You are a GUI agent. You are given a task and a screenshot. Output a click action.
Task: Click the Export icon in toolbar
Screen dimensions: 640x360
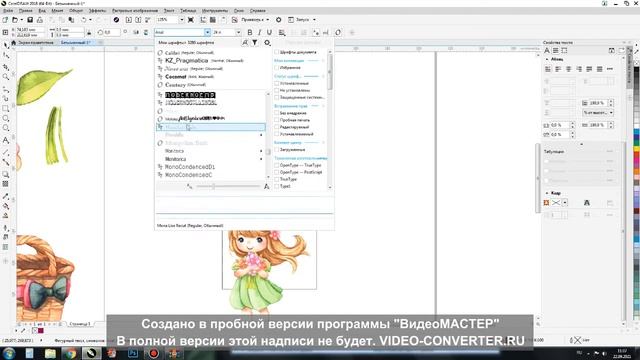[x=138, y=20]
